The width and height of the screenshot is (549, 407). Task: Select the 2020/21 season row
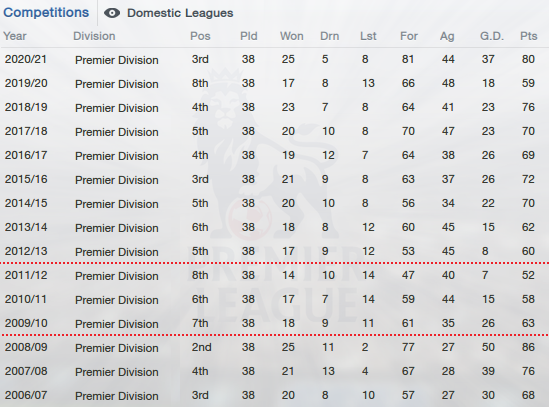(274, 60)
